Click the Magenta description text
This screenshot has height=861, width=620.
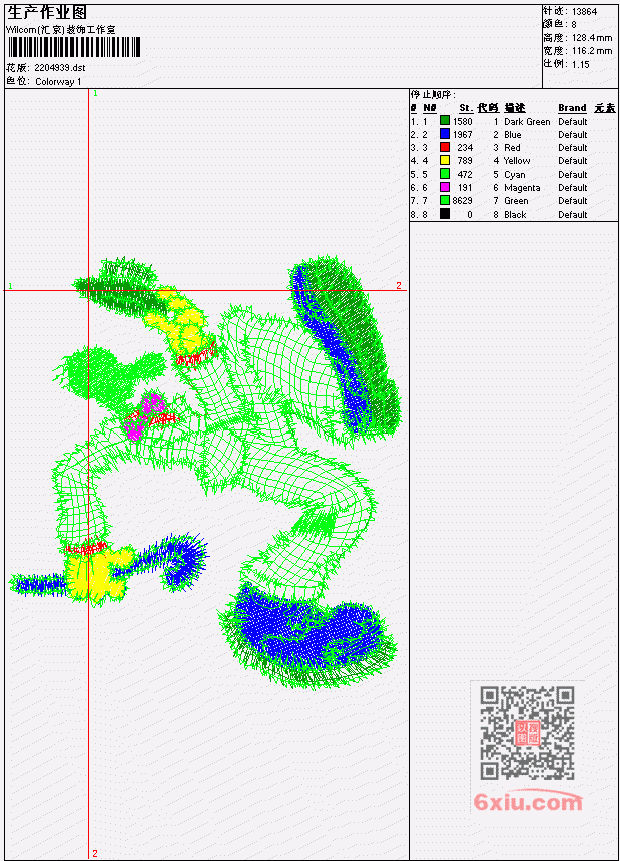[522, 188]
